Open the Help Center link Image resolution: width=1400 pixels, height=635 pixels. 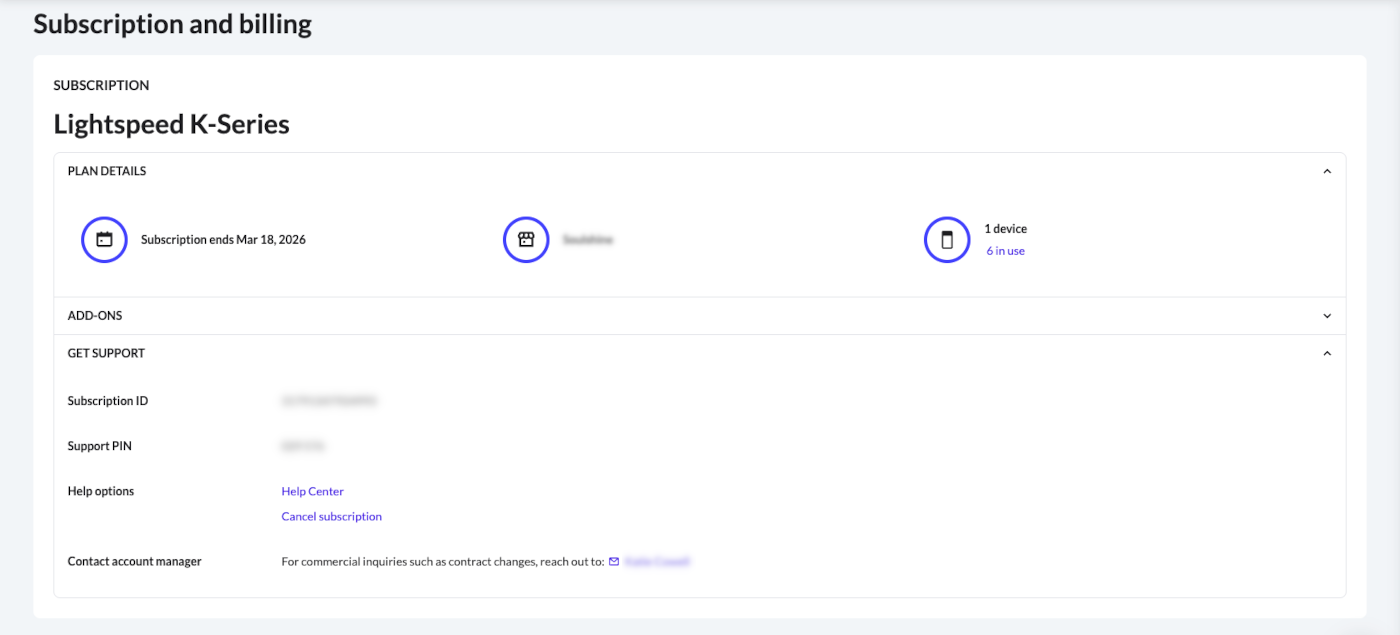(312, 491)
